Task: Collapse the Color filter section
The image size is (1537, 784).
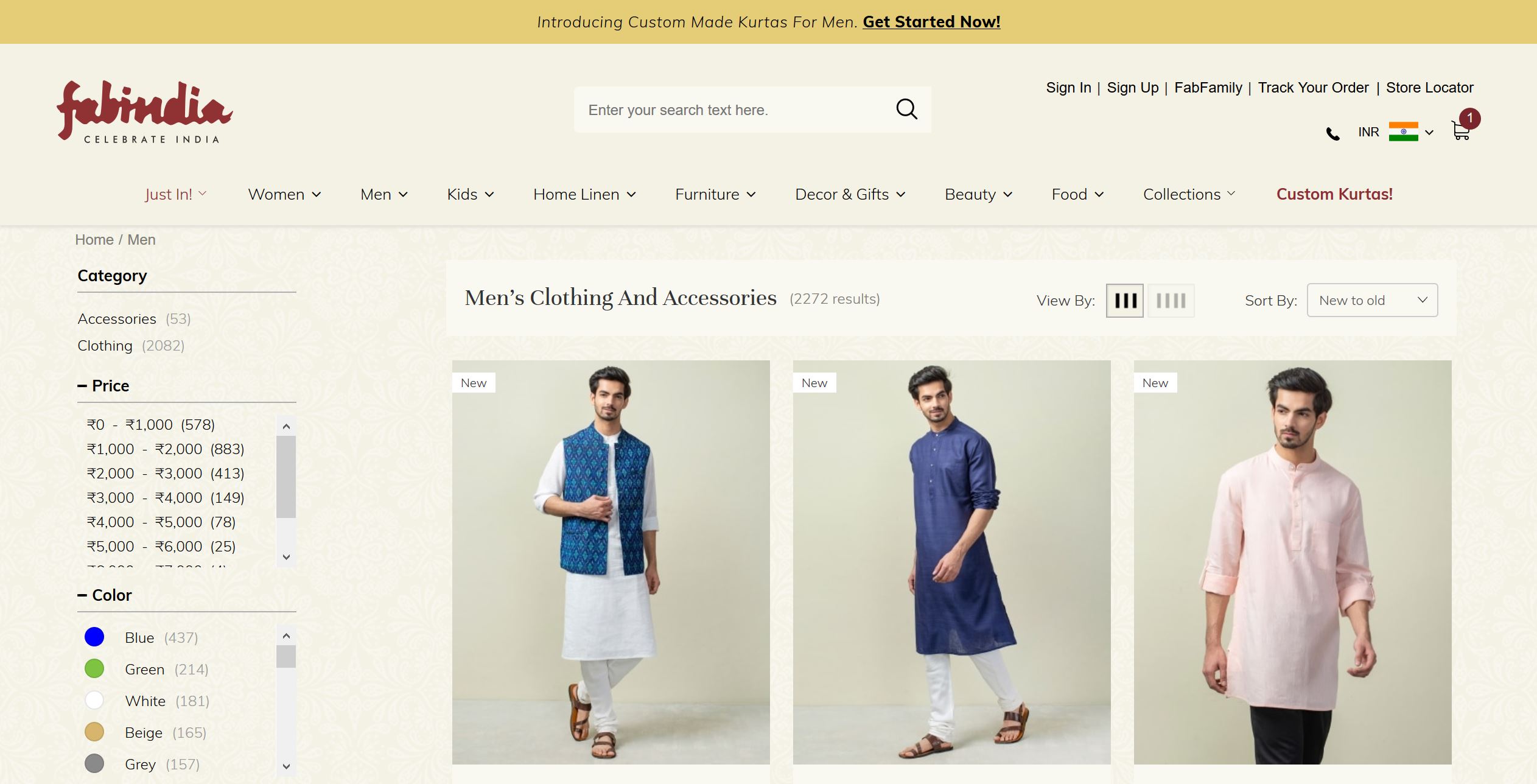Action: 82,595
